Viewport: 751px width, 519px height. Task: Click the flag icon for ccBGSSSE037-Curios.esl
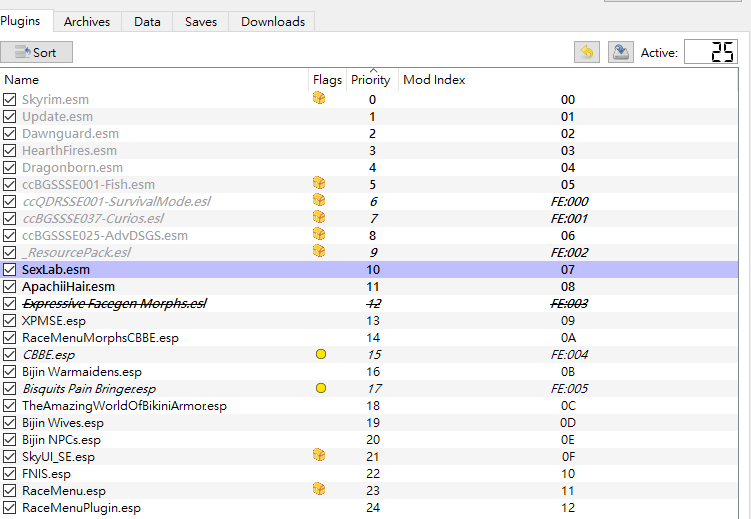[319, 217]
